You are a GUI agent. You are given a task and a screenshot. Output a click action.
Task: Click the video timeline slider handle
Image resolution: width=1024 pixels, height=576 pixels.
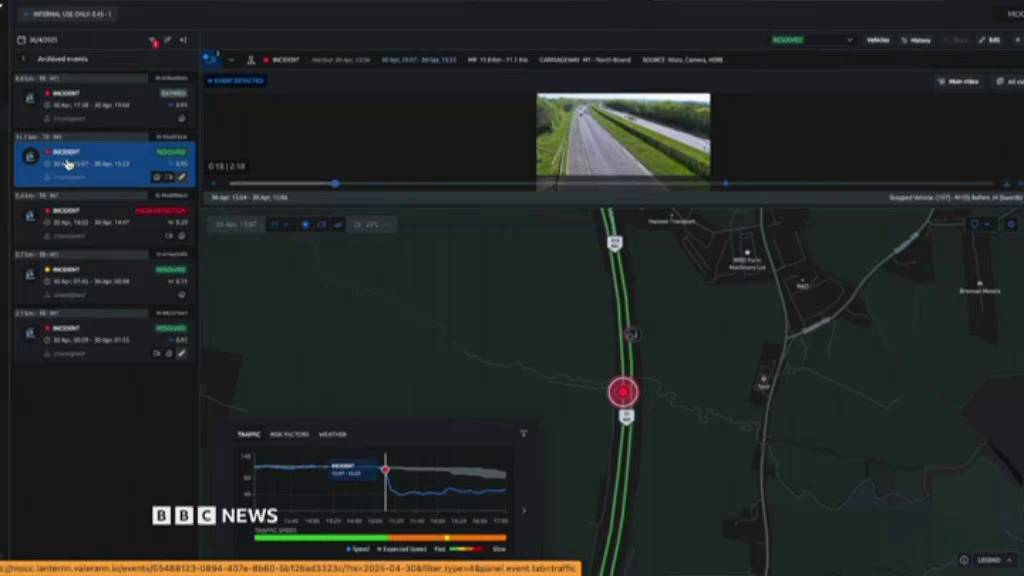pyautogui.click(x=335, y=183)
